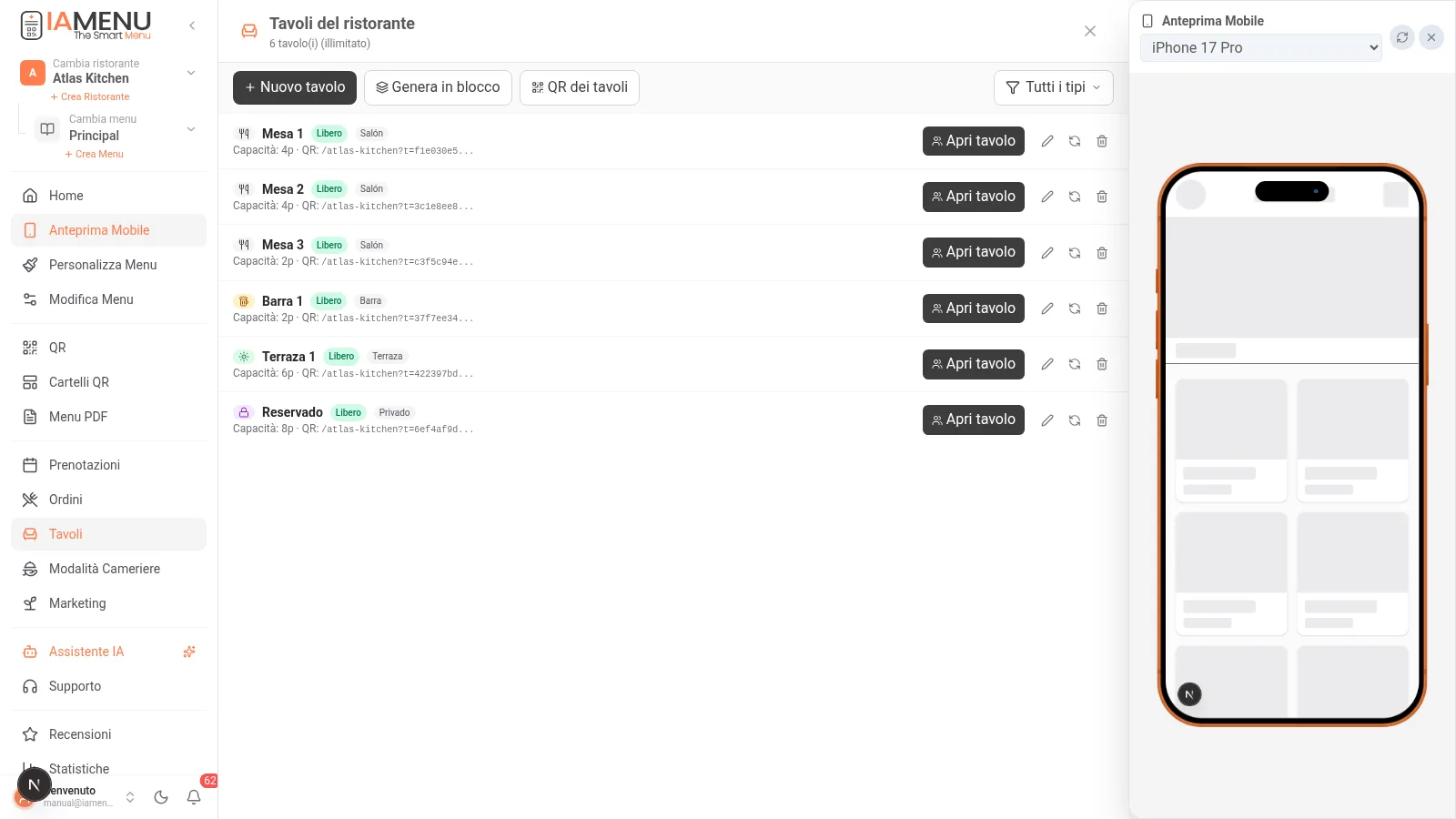The width and height of the screenshot is (1456, 819).
Task: Click Genera in blocco button
Action: [438, 87]
